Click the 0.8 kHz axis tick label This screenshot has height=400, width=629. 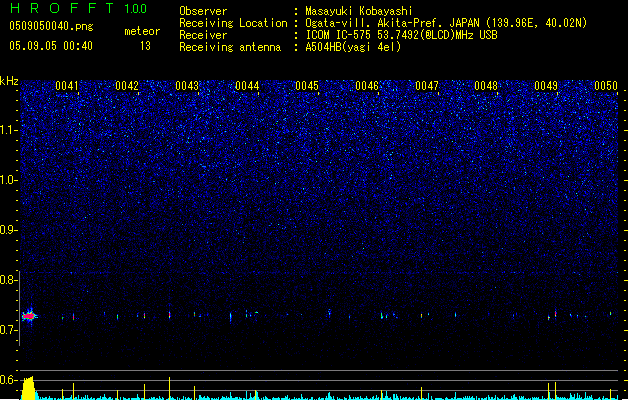pos(9,280)
